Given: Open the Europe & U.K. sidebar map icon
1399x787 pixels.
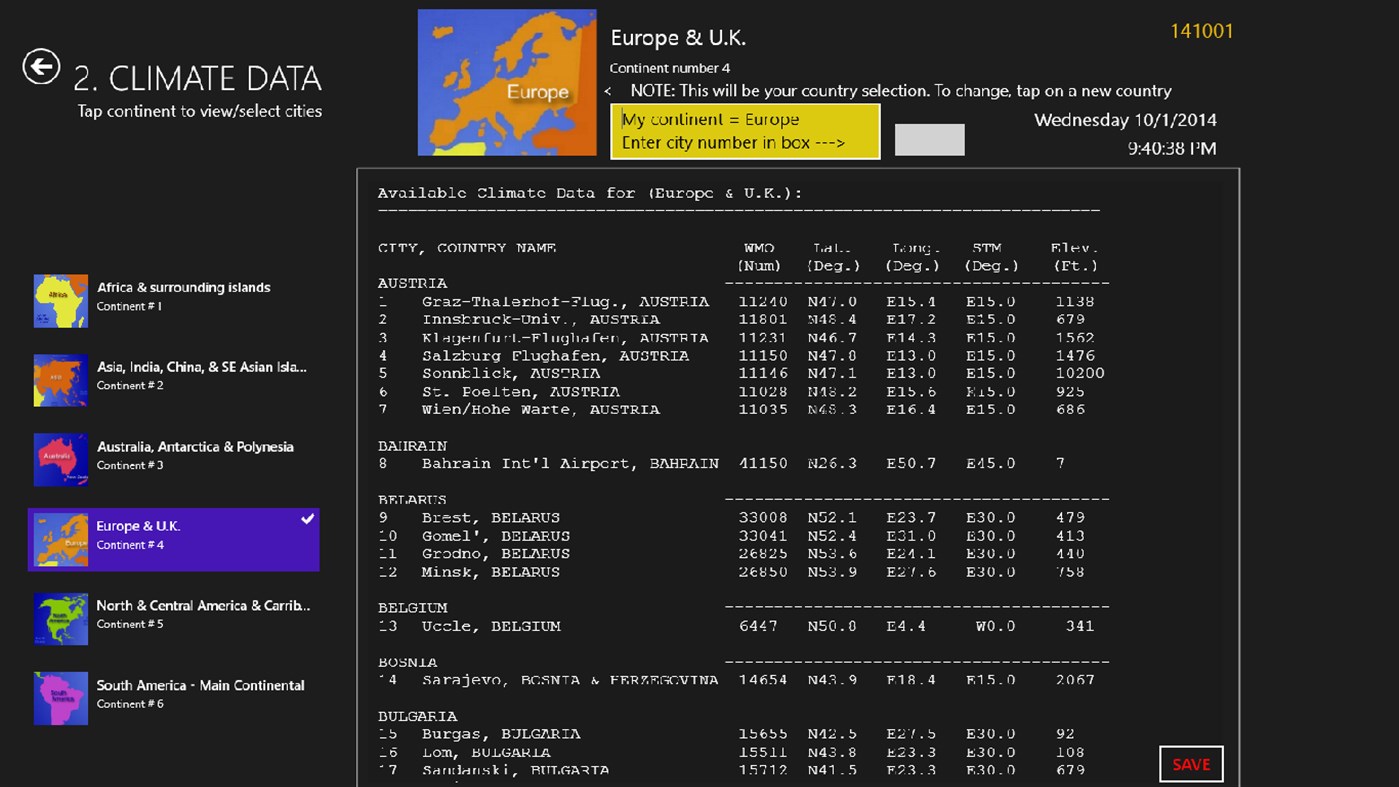Looking at the screenshot, I should click(x=60, y=539).
